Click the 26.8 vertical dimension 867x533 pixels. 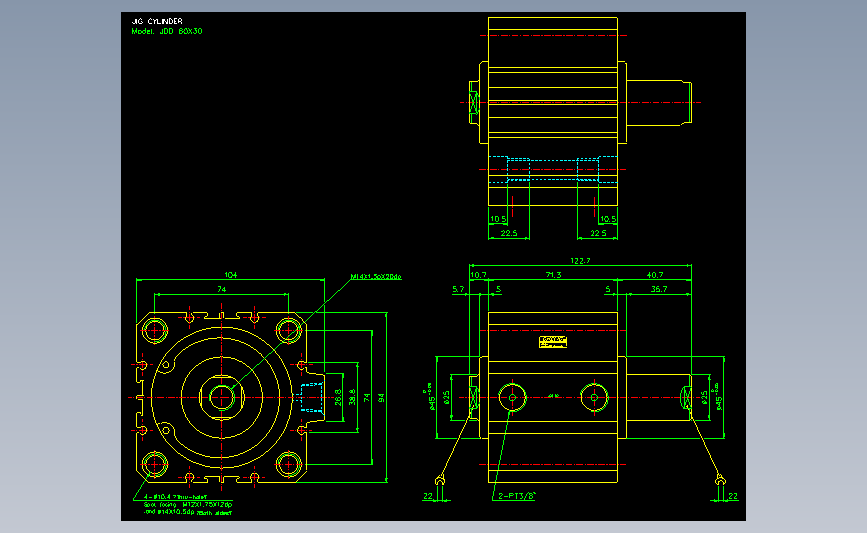tap(338, 398)
